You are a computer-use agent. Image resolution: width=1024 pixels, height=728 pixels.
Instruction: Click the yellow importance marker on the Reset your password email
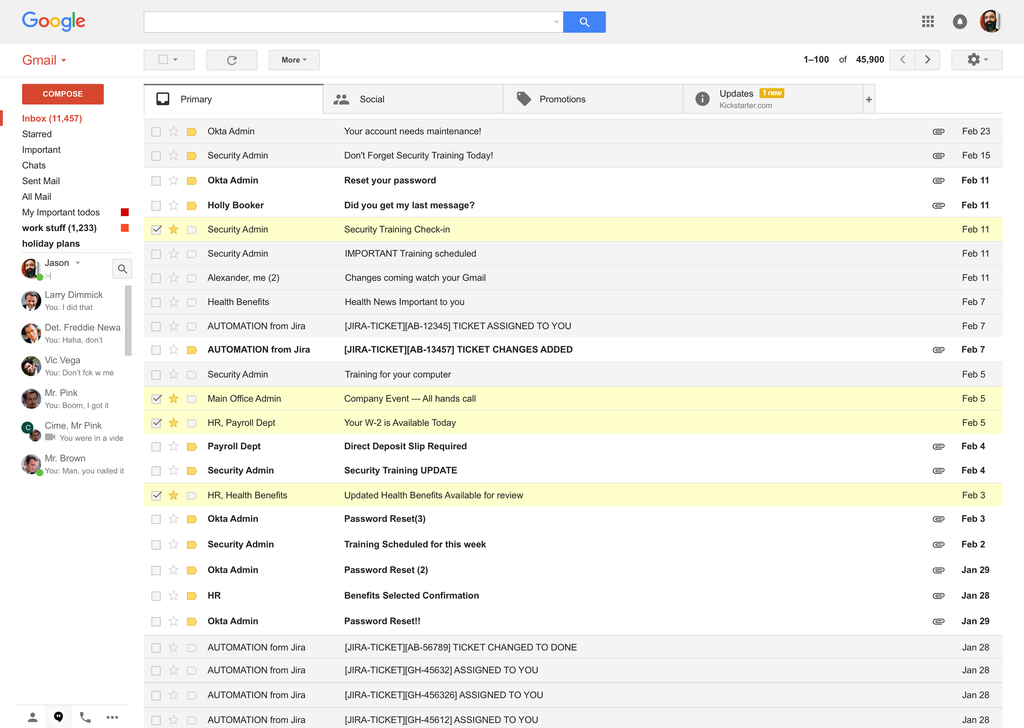[x=191, y=180]
